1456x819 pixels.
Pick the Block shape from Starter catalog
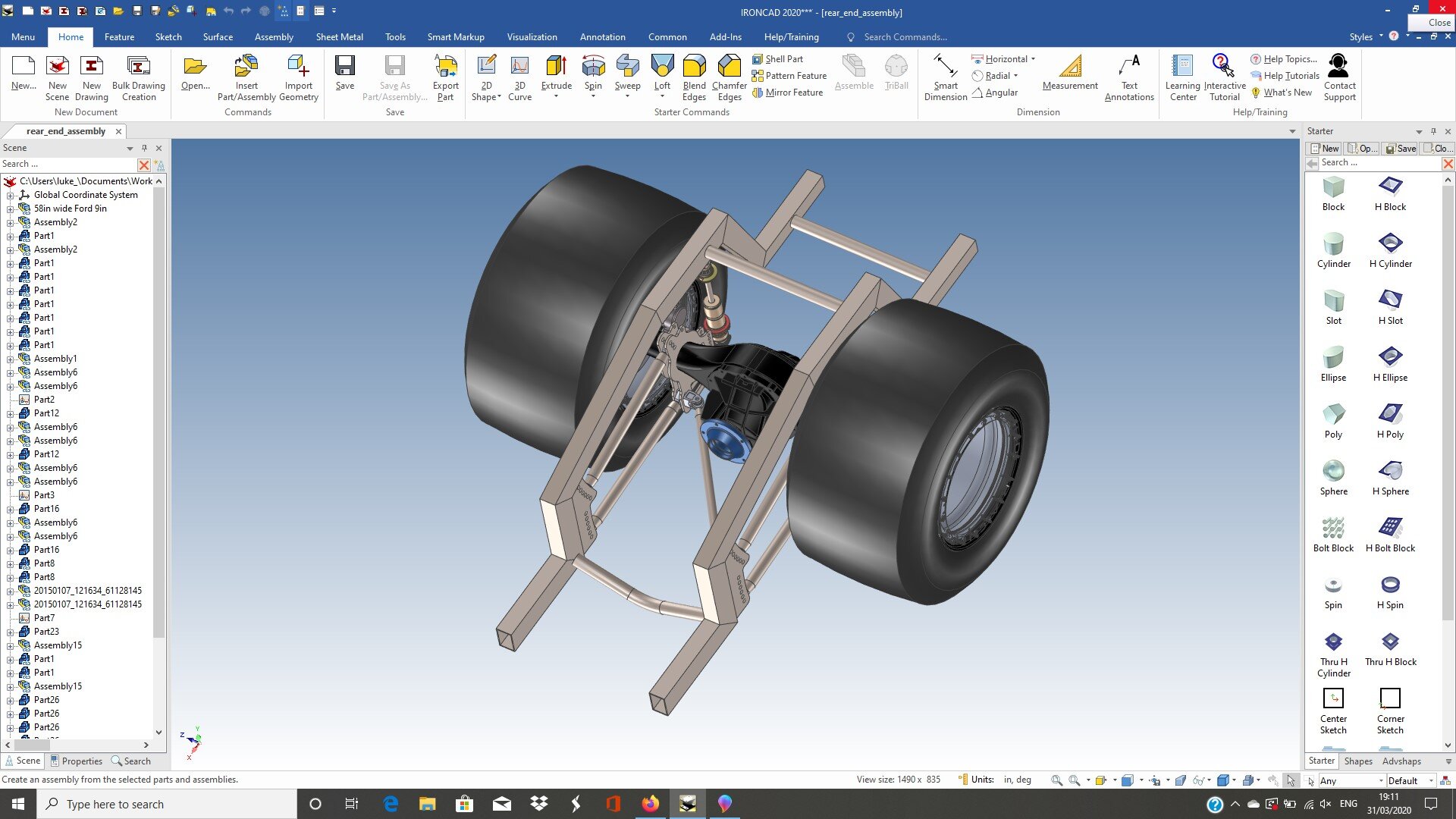[x=1333, y=194]
